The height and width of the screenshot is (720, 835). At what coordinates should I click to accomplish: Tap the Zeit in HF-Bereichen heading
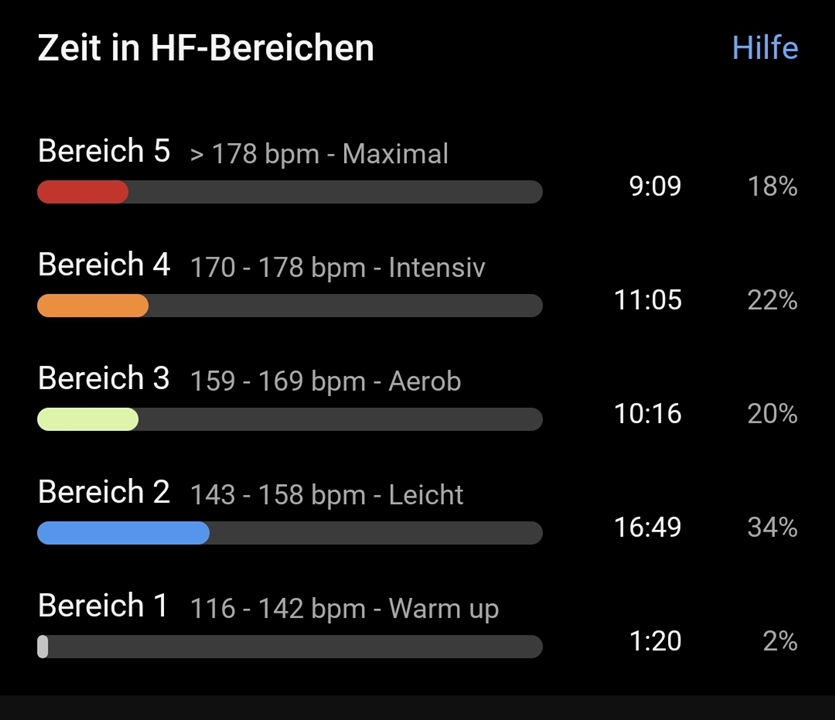pos(206,48)
